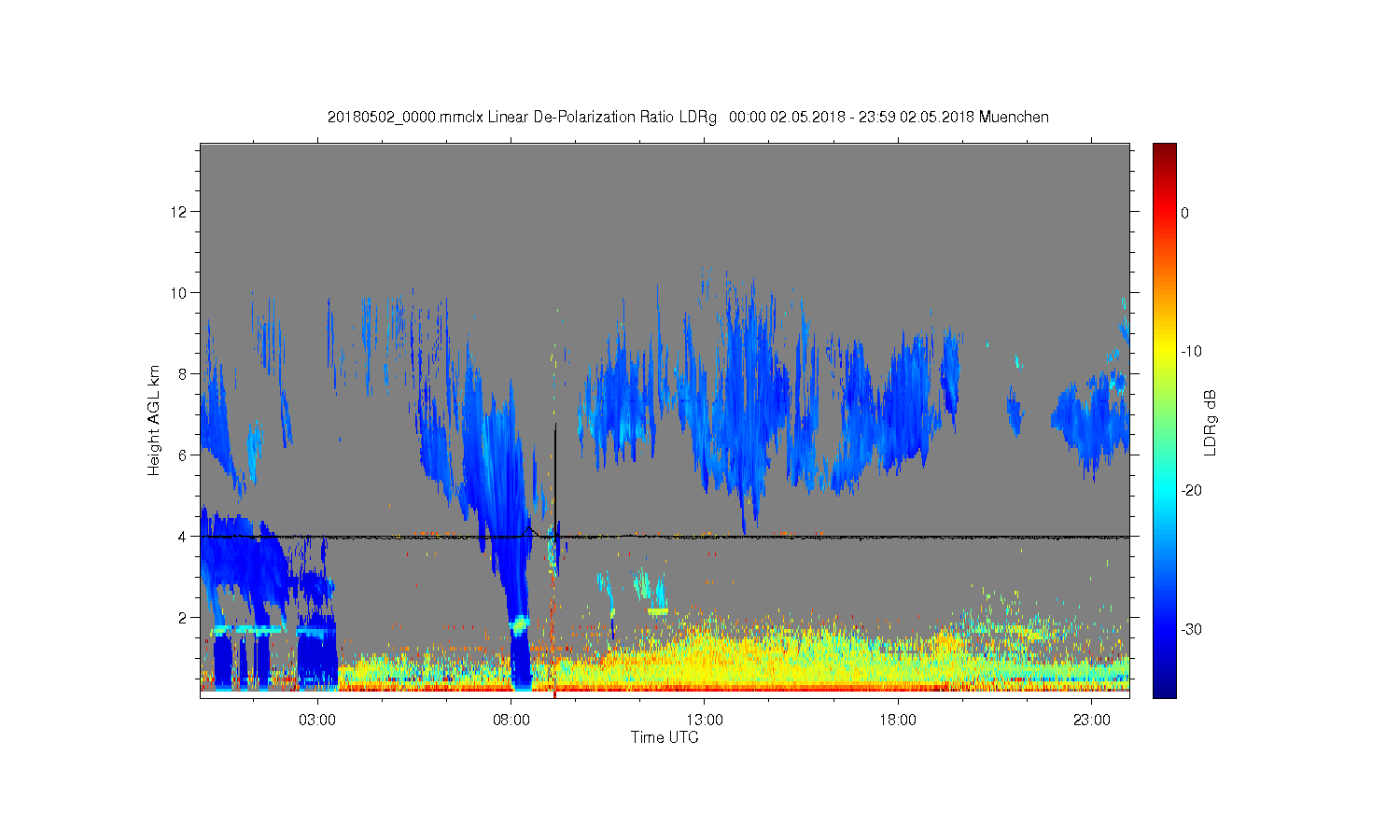Click the height tick label 2
The height and width of the screenshot is (840, 1400).
tap(183, 618)
